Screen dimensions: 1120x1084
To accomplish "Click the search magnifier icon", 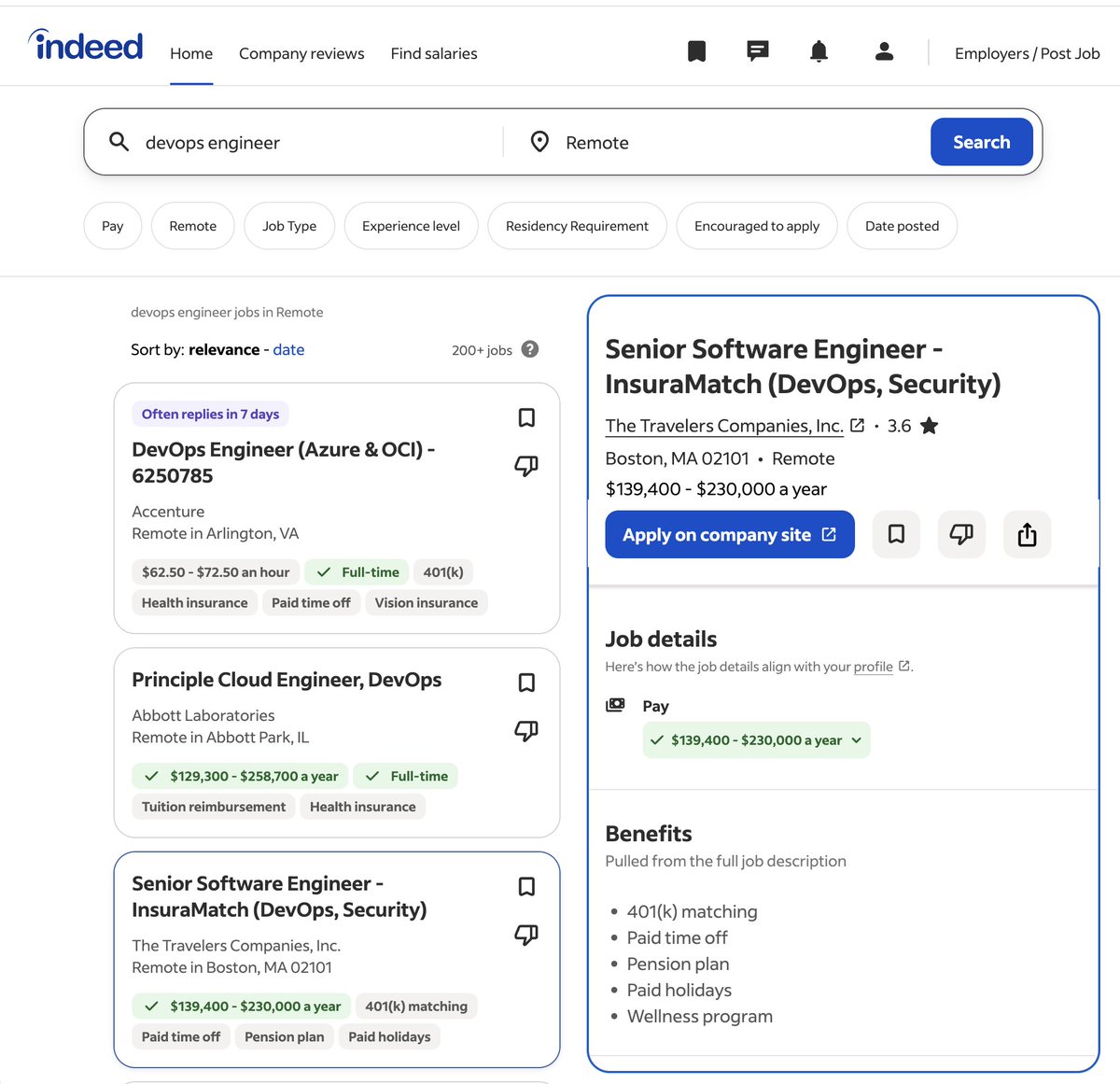I will tap(119, 142).
